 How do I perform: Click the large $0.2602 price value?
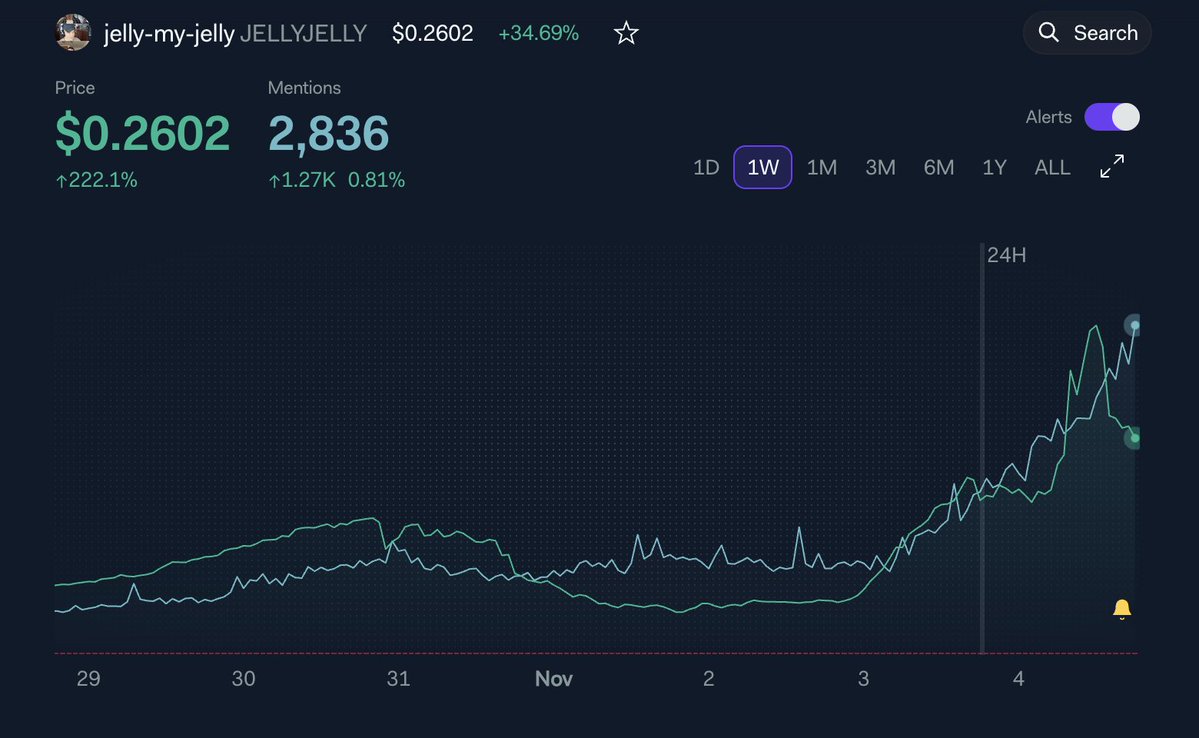[143, 134]
